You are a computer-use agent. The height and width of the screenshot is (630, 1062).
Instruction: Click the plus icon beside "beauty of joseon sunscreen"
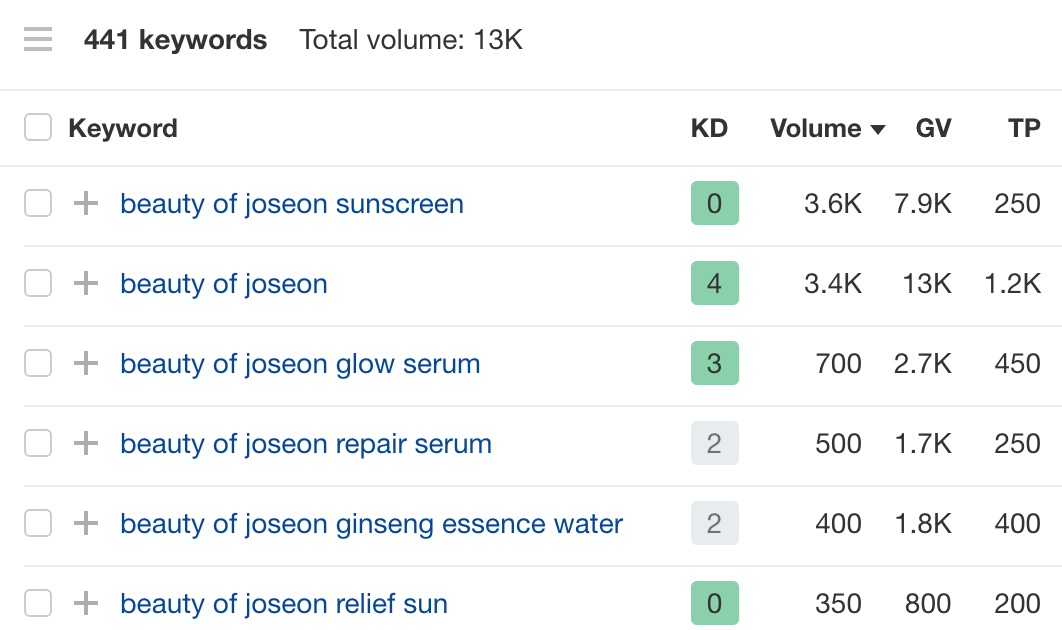click(x=86, y=203)
